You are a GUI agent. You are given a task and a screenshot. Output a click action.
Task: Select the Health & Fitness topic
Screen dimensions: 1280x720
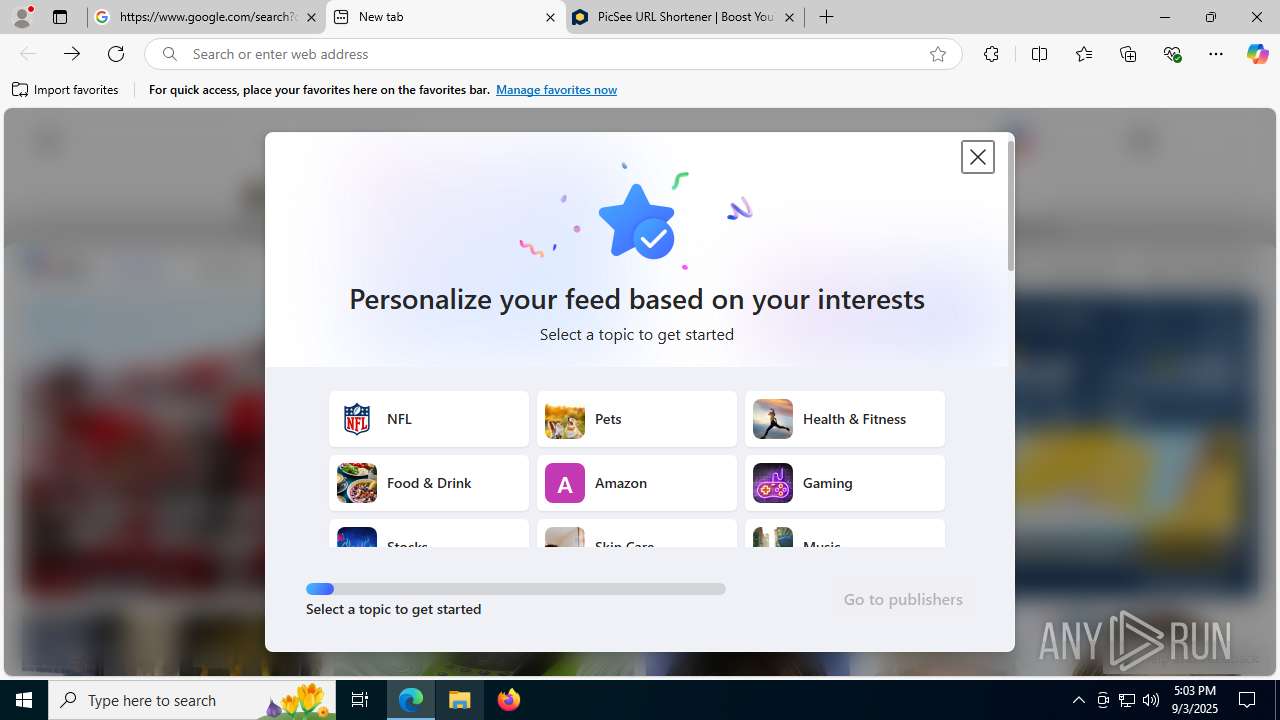pyautogui.click(x=845, y=419)
